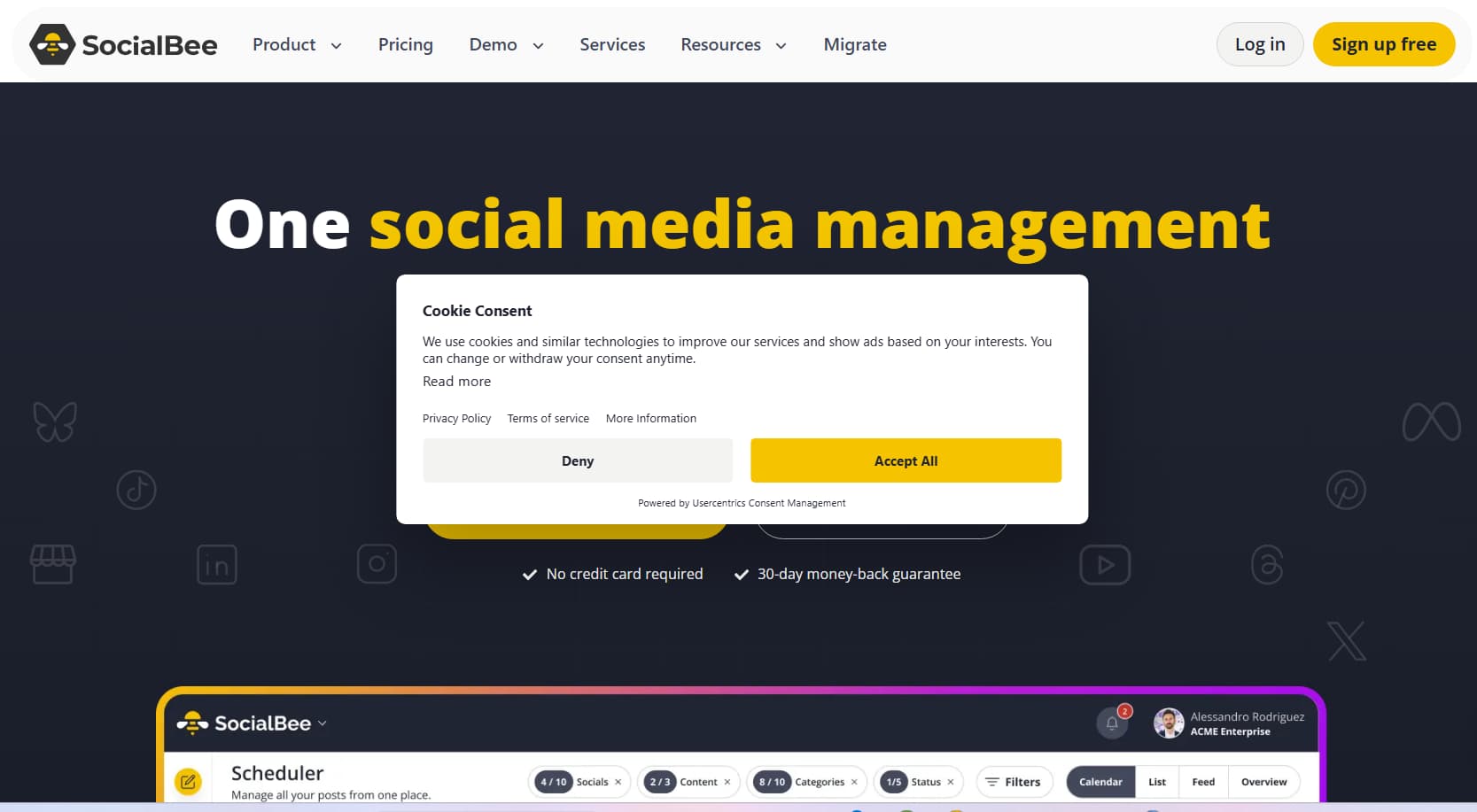Click Sign up free button

[x=1384, y=44]
